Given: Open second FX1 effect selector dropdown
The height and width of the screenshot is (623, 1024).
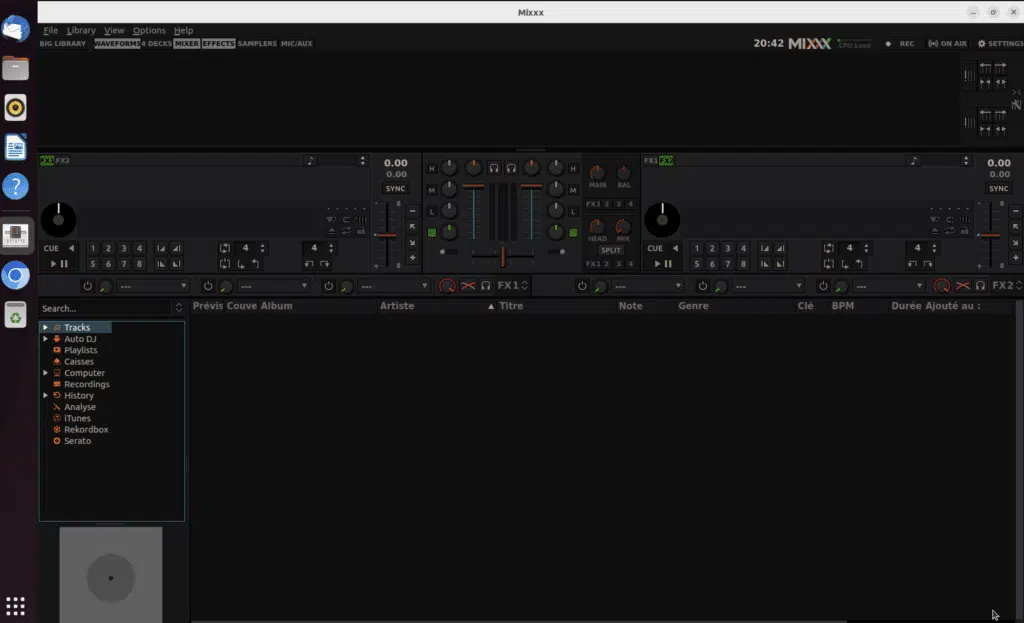Looking at the screenshot, I should coord(273,286).
